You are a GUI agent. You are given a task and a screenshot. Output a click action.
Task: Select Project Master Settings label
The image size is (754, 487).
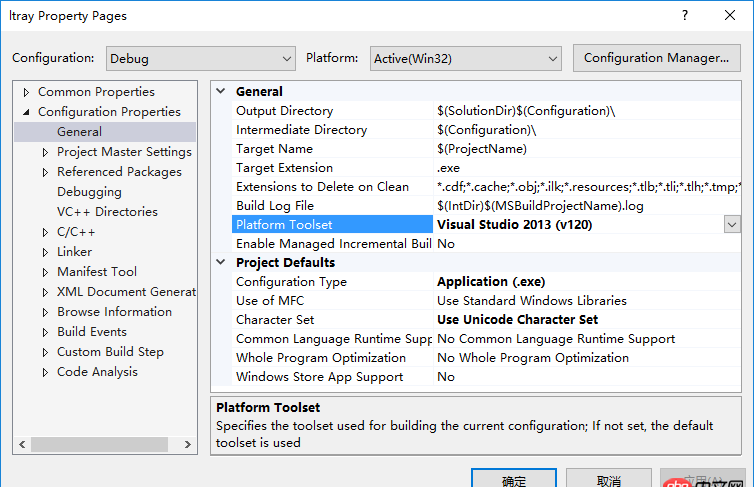[x=124, y=152]
